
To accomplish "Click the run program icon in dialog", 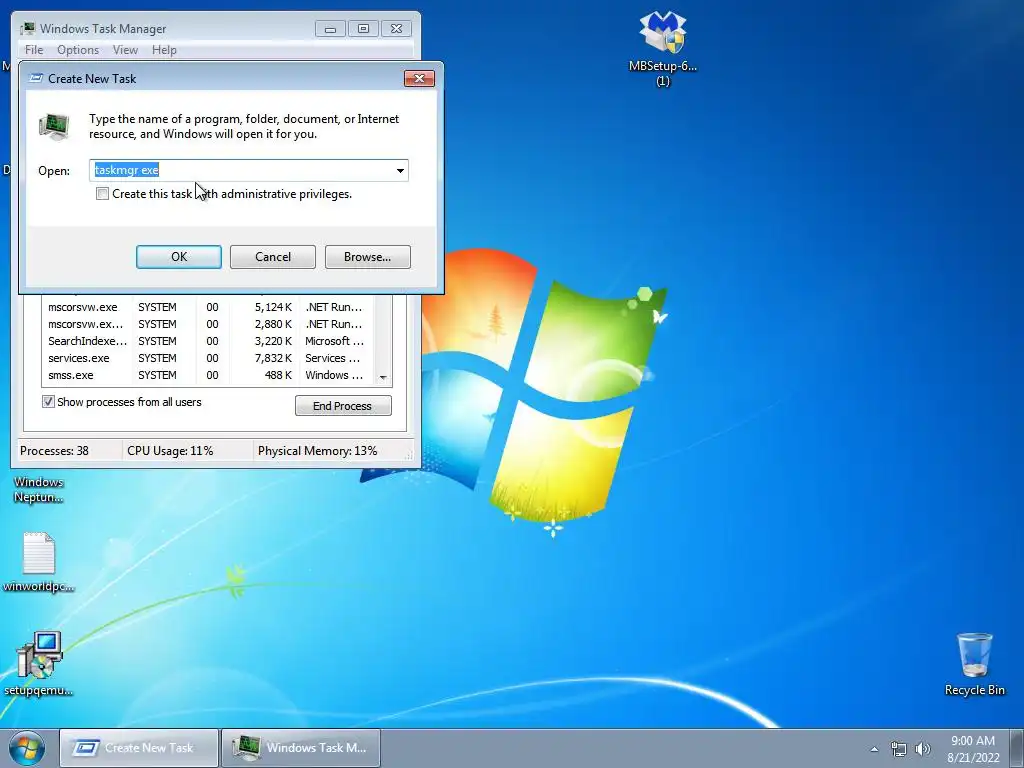I will [54, 126].
